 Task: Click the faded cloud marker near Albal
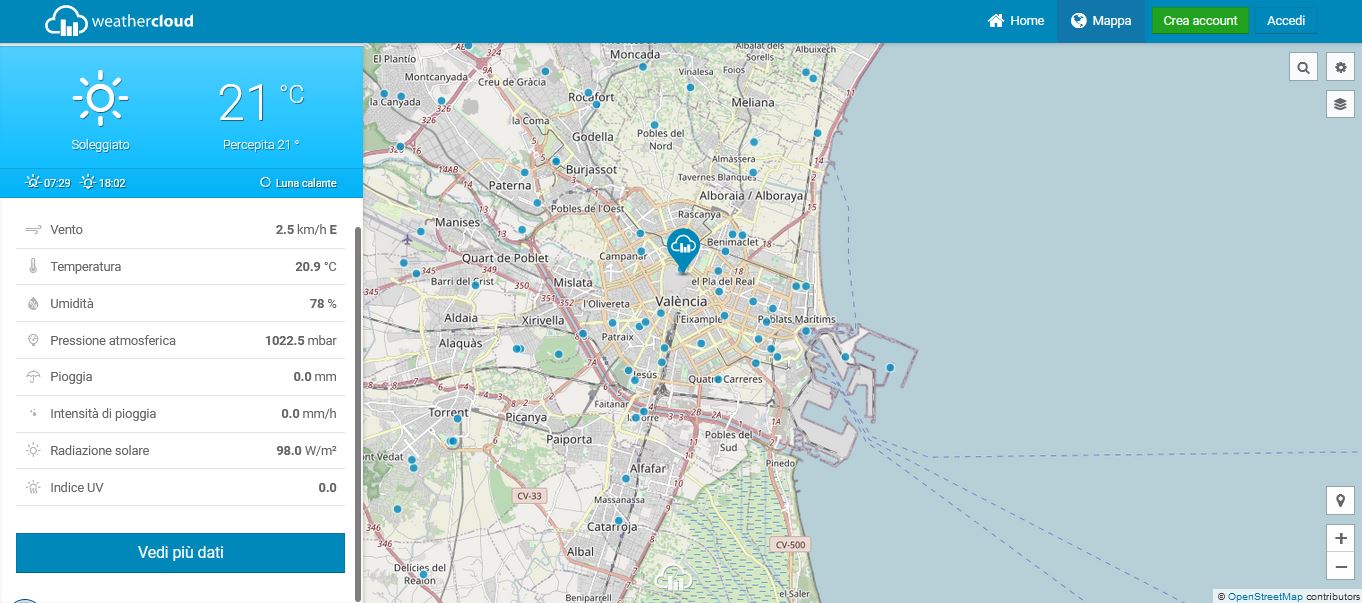coord(674,579)
